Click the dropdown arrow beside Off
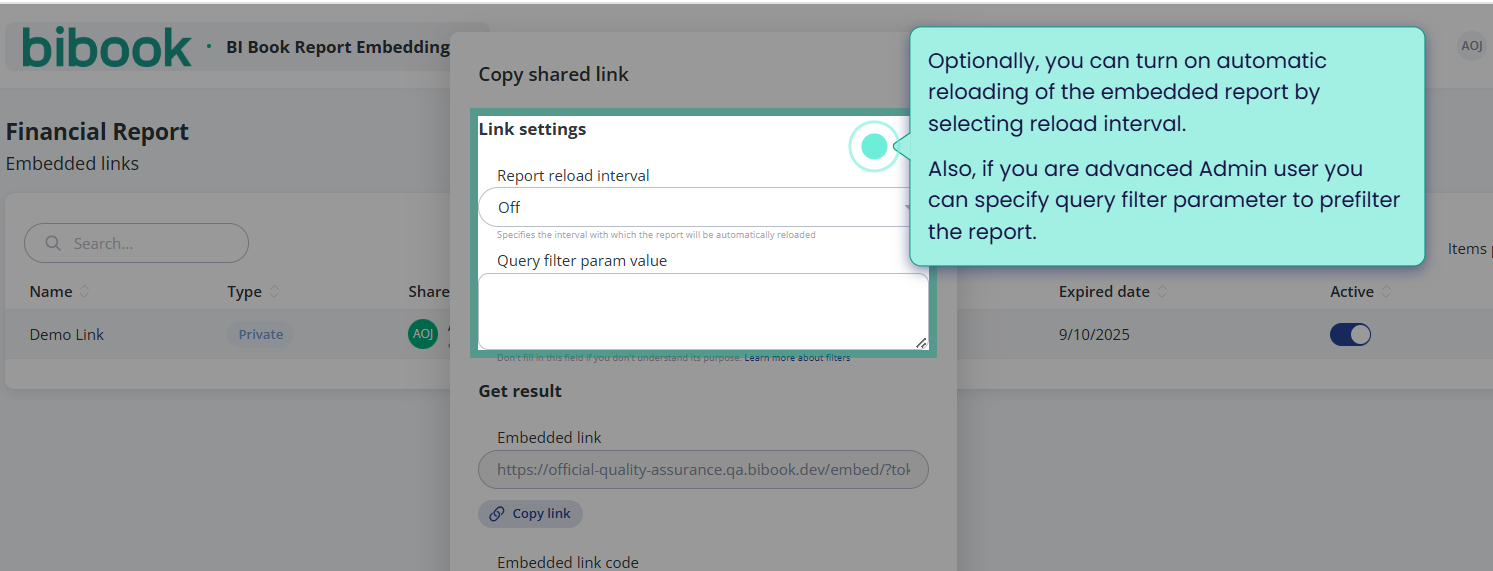 (x=907, y=207)
